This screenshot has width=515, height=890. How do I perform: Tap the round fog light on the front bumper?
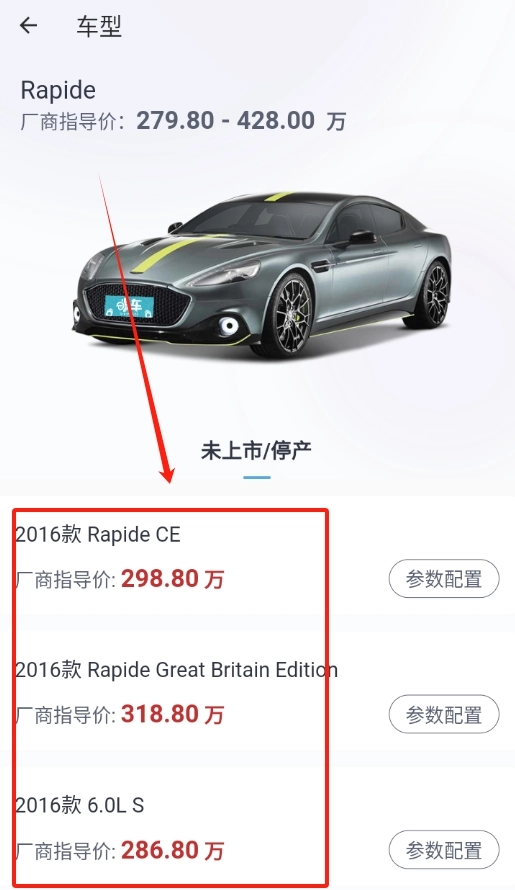pyautogui.click(x=229, y=325)
